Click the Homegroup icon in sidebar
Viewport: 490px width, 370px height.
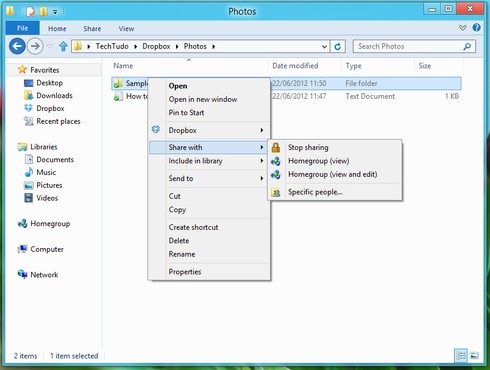(x=22, y=223)
